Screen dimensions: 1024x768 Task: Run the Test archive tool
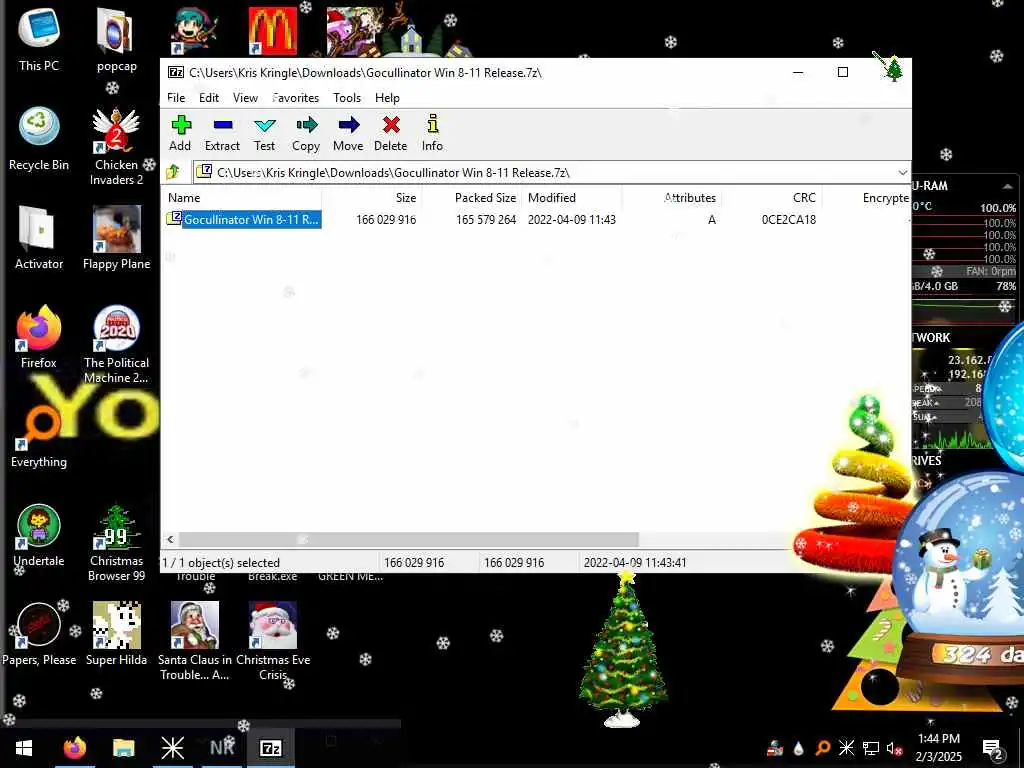tap(264, 133)
